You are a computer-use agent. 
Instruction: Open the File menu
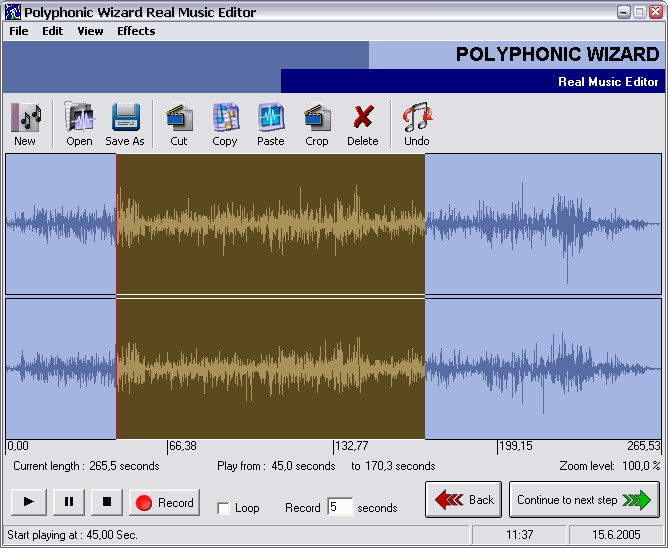pyautogui.click(x=19, y=31)
